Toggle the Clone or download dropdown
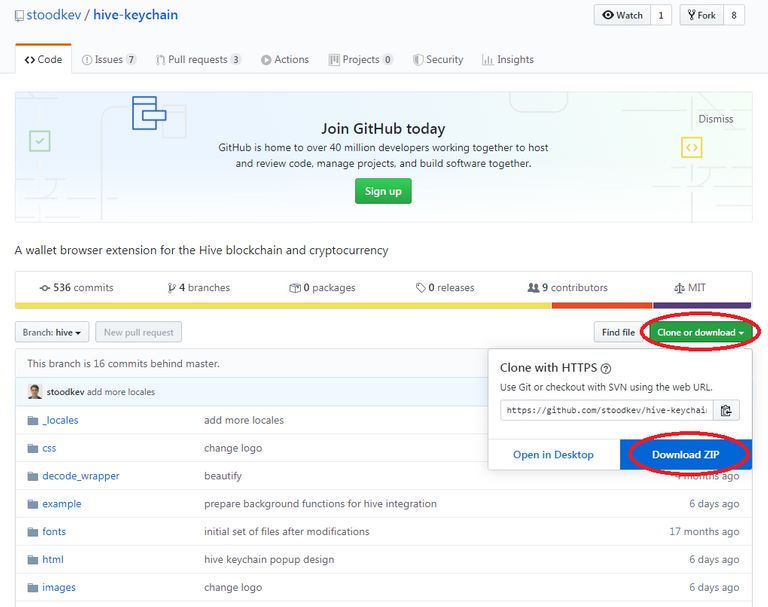 click(x=700, y=332)
